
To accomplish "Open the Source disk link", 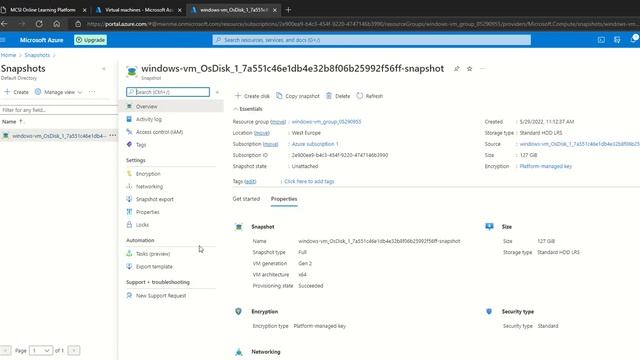I will tap(580, 144).
